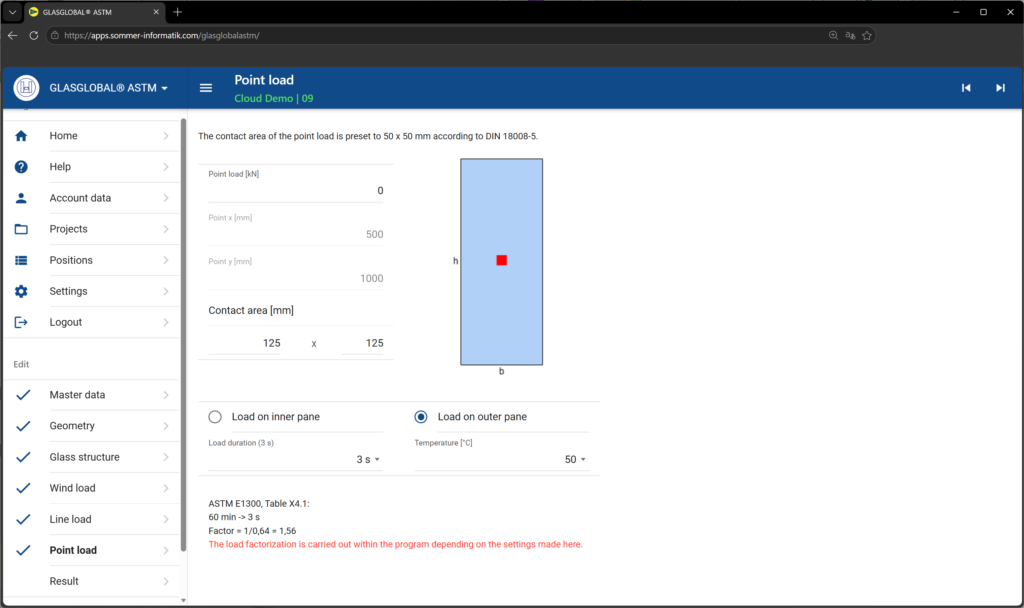The width and height of the screenshot is (1024, 608).
Task: Select the Point load menu item
Action: point(91,550)
